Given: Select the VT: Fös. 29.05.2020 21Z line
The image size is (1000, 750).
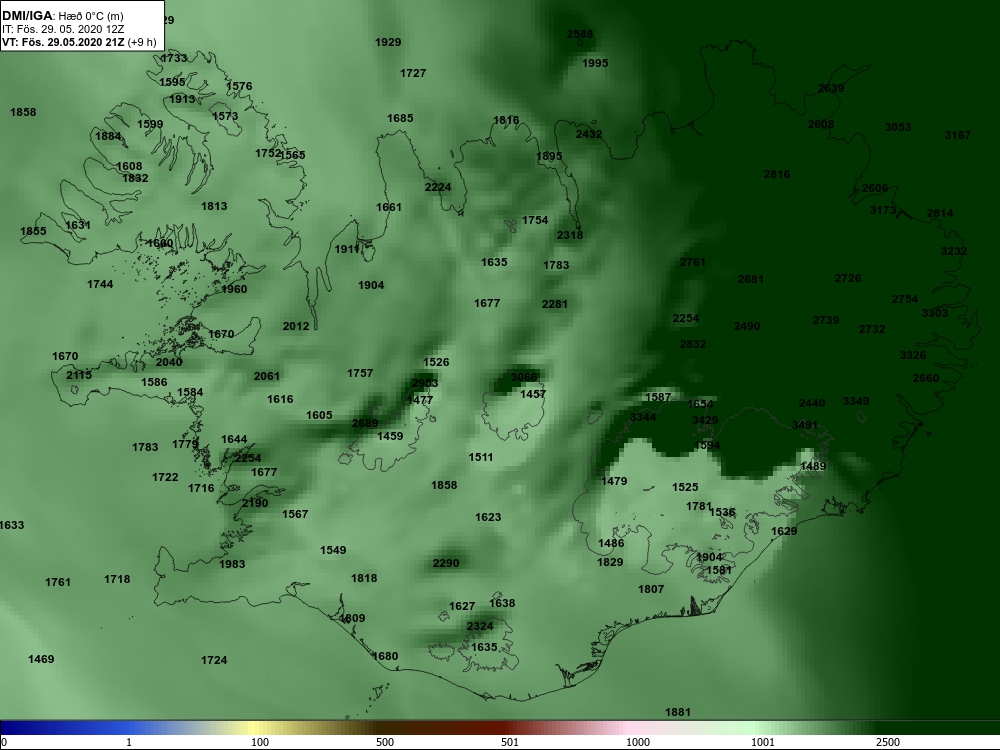Looking at the screenshot, I should click(63, 42).
